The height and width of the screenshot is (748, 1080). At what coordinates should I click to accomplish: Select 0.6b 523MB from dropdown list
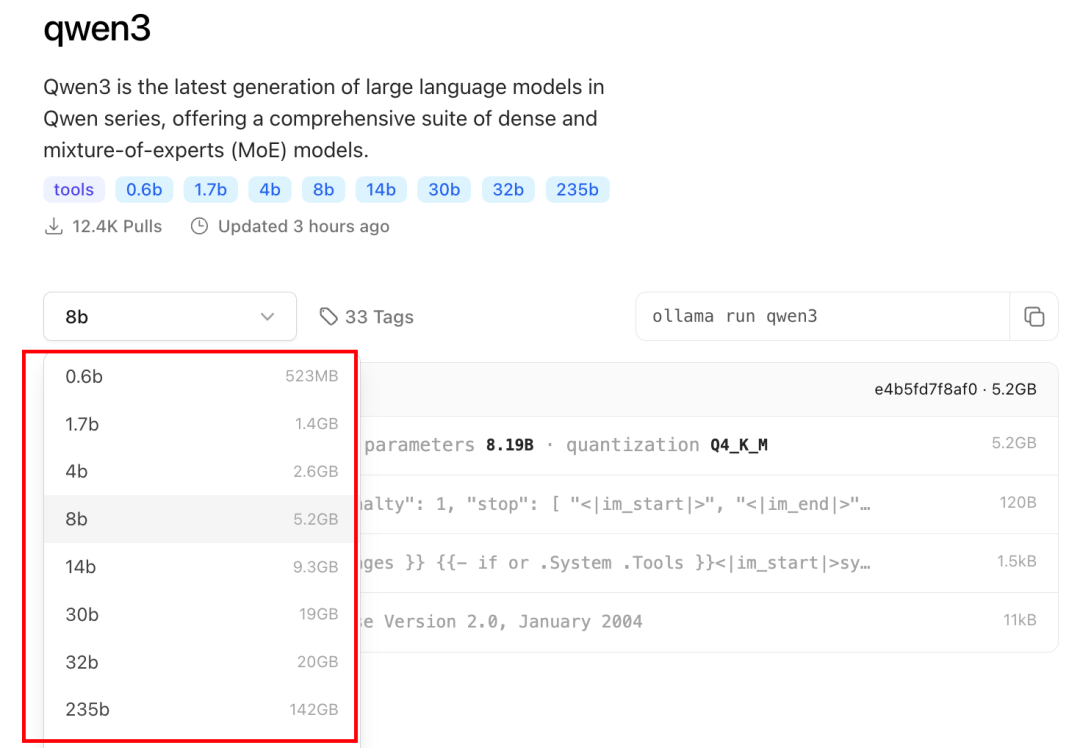coord(198,376)
